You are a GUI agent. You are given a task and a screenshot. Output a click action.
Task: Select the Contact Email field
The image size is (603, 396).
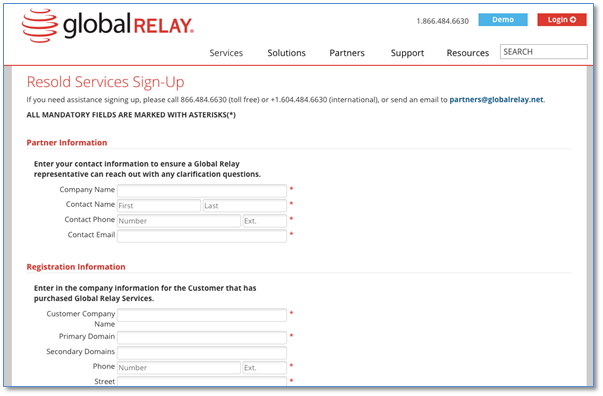(x=202, y=236)
